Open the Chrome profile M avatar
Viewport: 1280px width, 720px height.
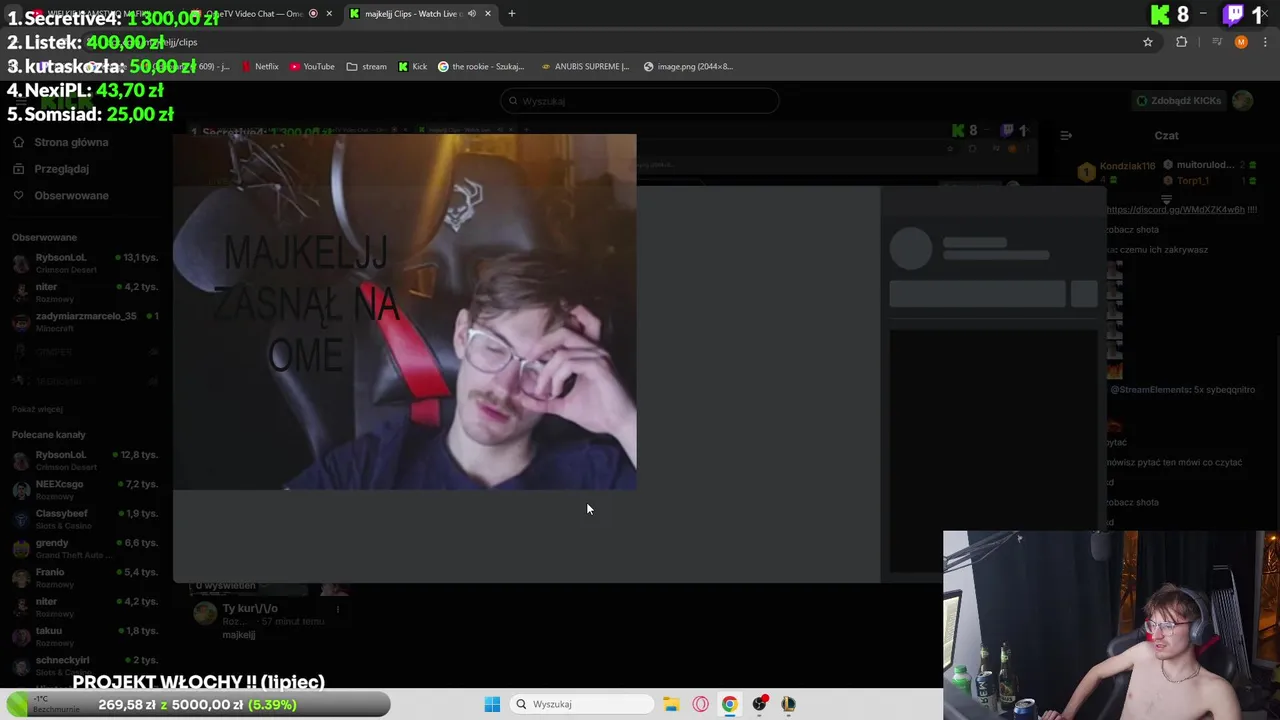[1241, 42]
